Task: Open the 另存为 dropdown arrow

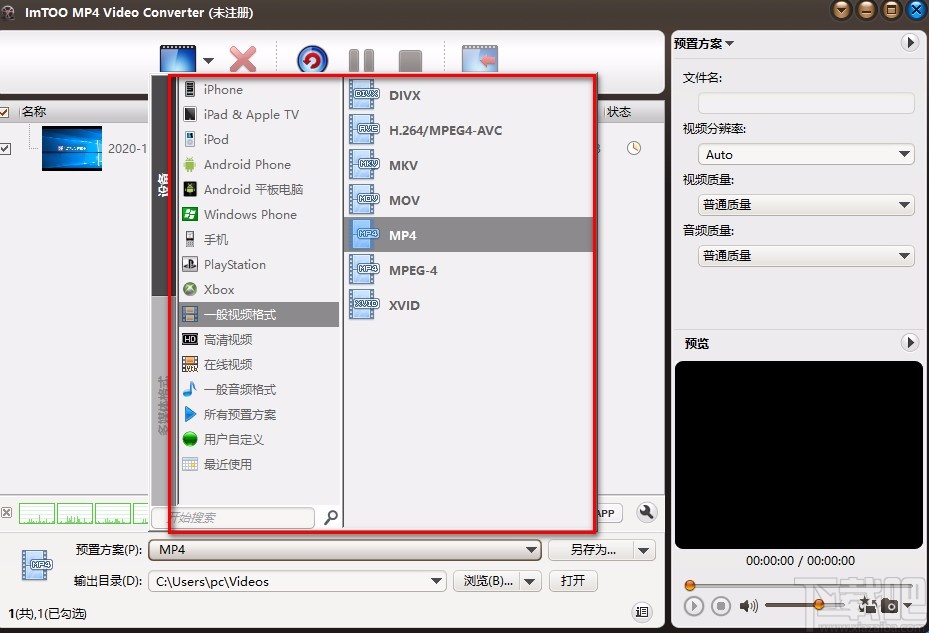Action: (x=645, y=550)
